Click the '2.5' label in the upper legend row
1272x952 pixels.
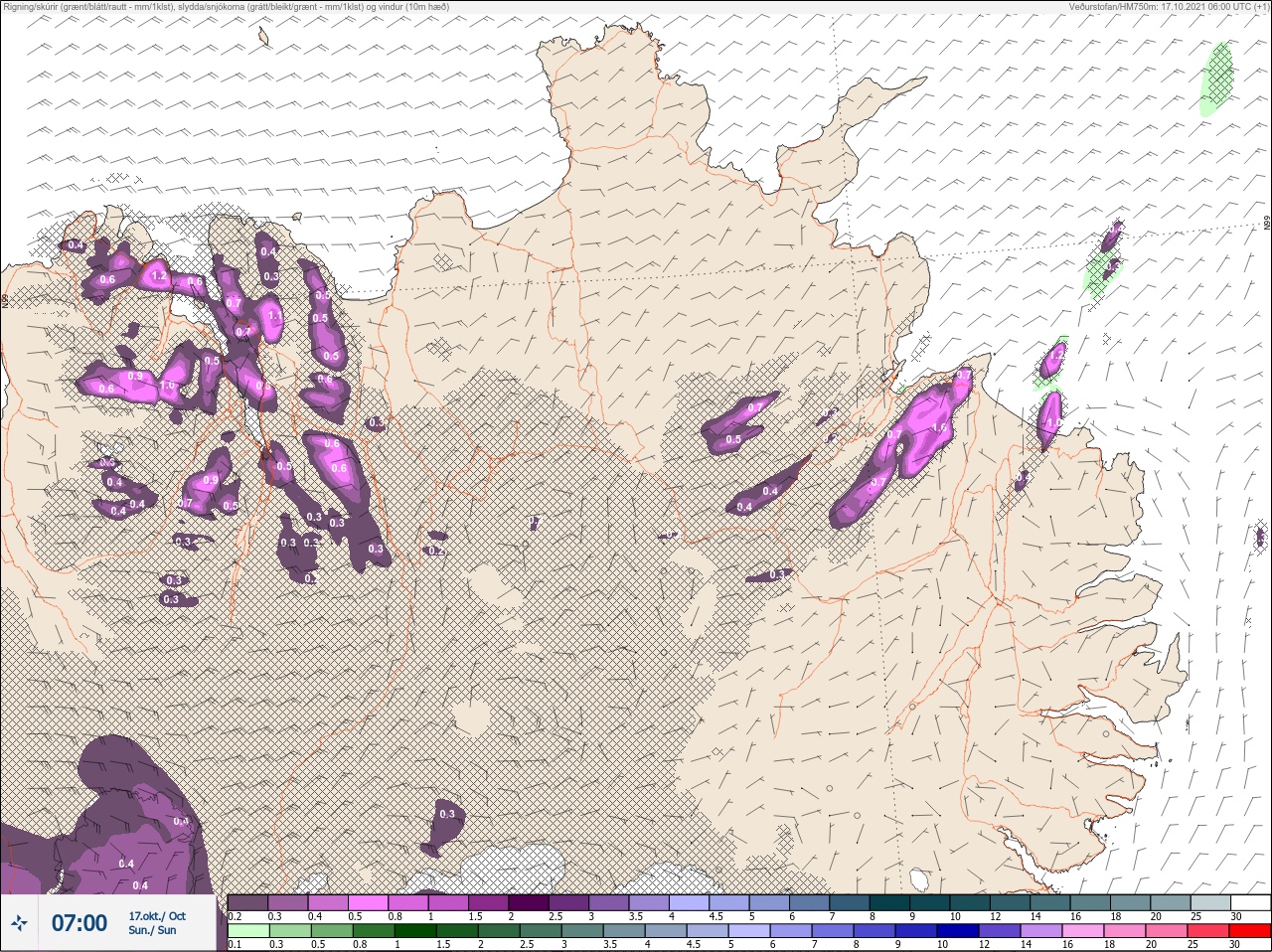pyautogui.click(x=556, y=916)
